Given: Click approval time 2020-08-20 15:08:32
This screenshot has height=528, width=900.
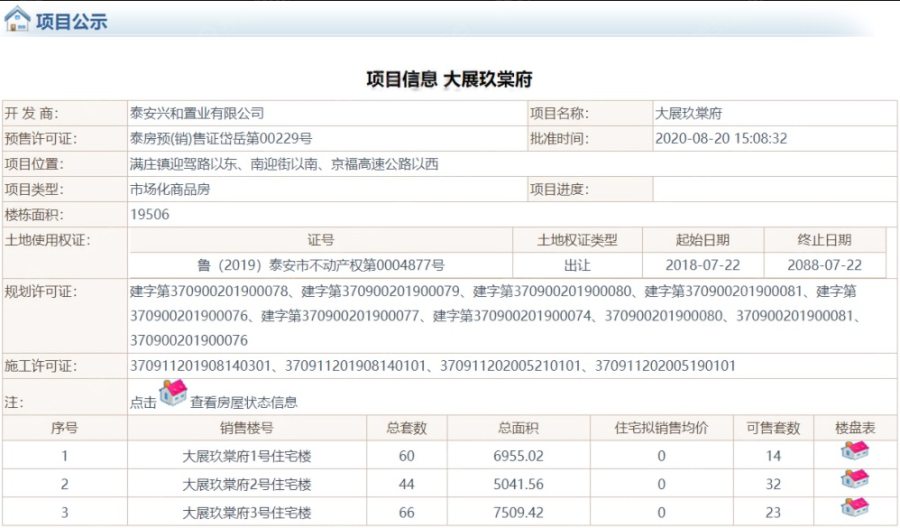Looking at the screenshot, I should tap(721, 138).
